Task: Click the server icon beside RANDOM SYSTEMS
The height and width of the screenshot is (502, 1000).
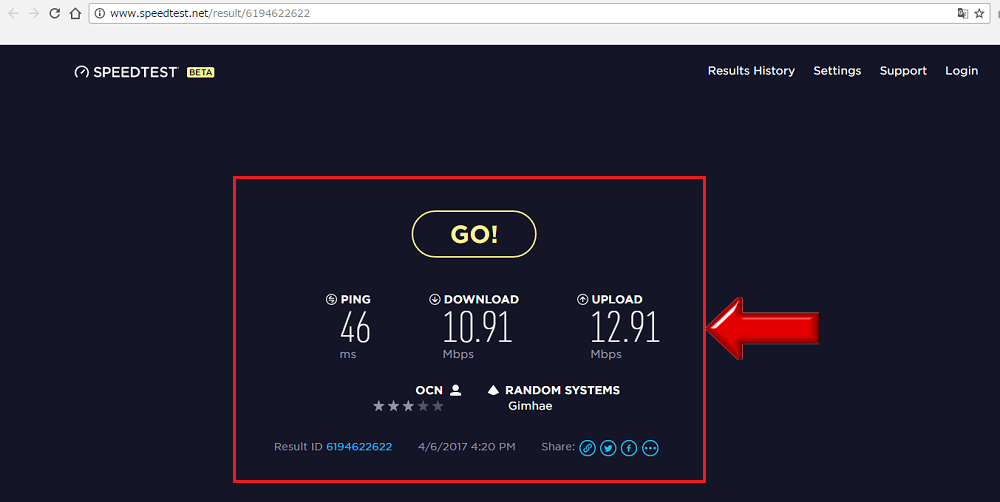Action: 493,390
